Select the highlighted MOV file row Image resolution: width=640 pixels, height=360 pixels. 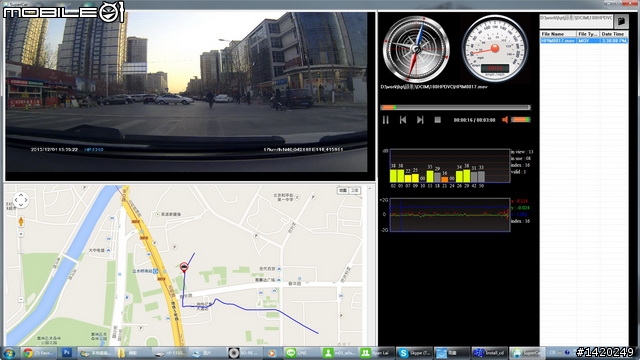[584, 41]
